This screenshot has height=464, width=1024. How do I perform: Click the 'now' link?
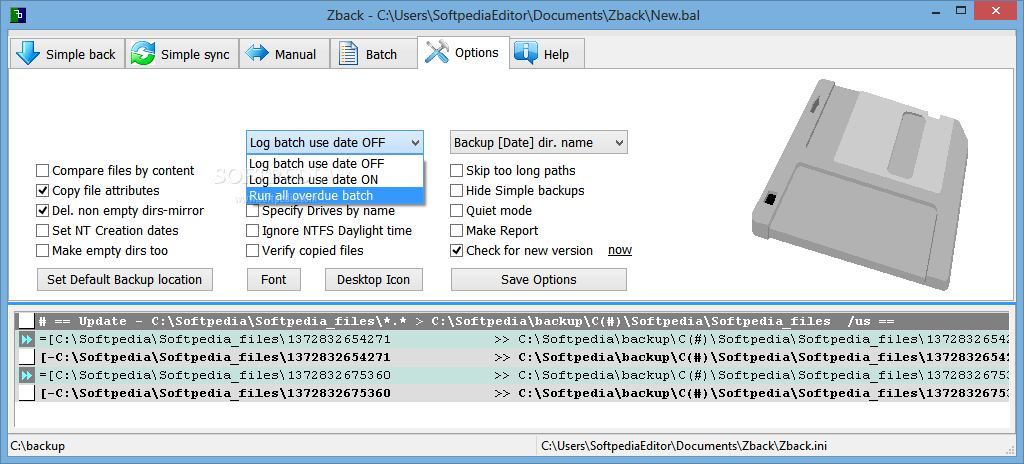620,250
